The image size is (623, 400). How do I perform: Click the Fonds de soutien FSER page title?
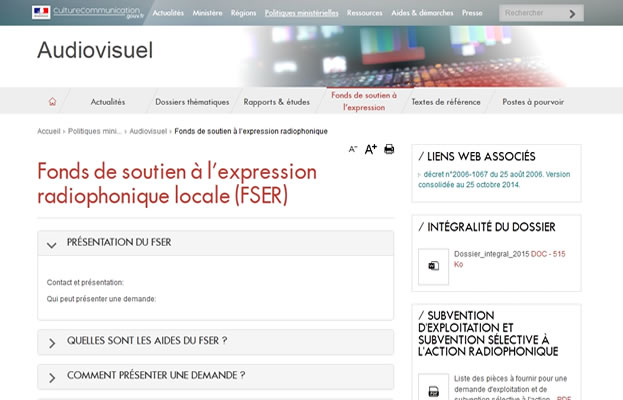[177, 184]
